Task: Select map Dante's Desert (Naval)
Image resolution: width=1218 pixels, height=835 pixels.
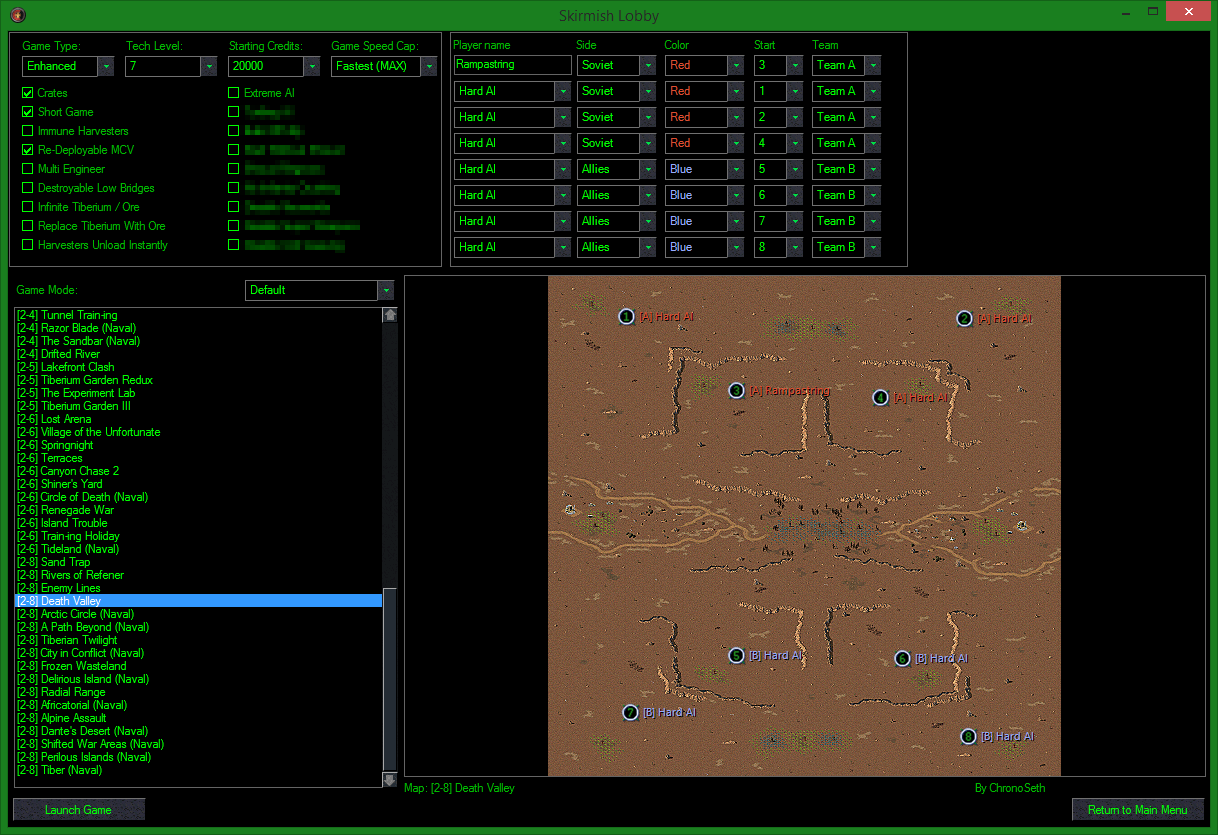Action: (x=198, y=731)
